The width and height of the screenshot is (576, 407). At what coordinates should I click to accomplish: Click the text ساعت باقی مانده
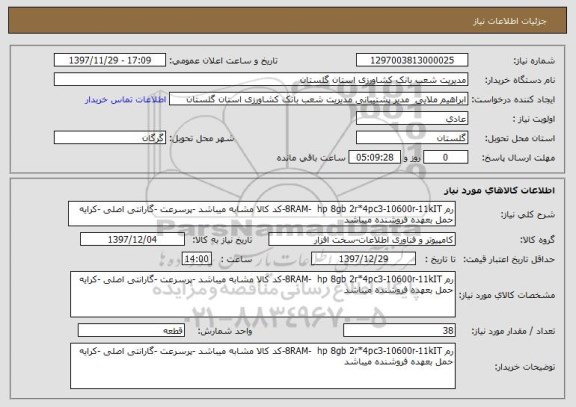311,158
